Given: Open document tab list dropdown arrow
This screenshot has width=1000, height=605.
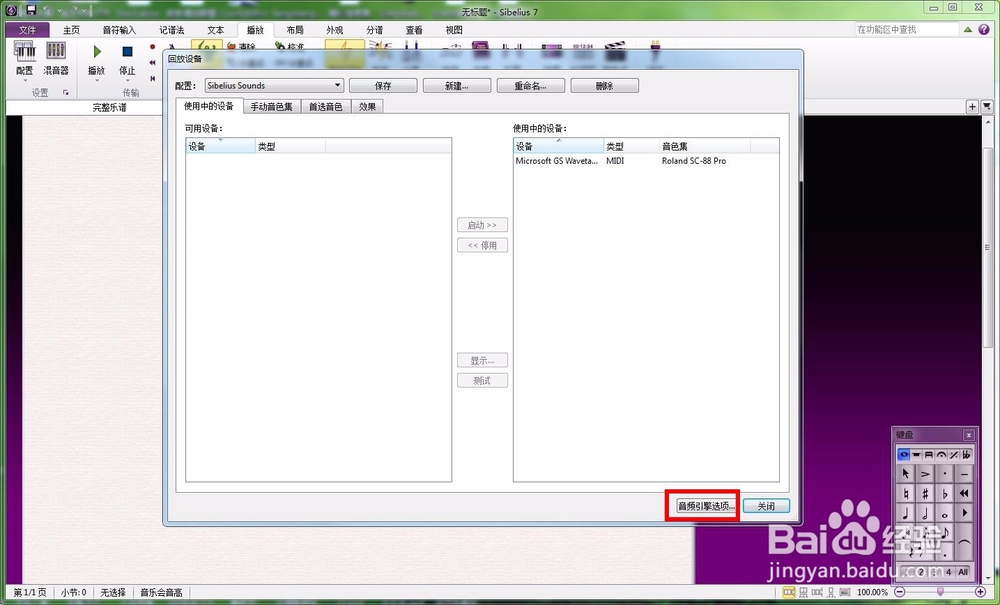Looking at the screenshot, I should point(987,106).
